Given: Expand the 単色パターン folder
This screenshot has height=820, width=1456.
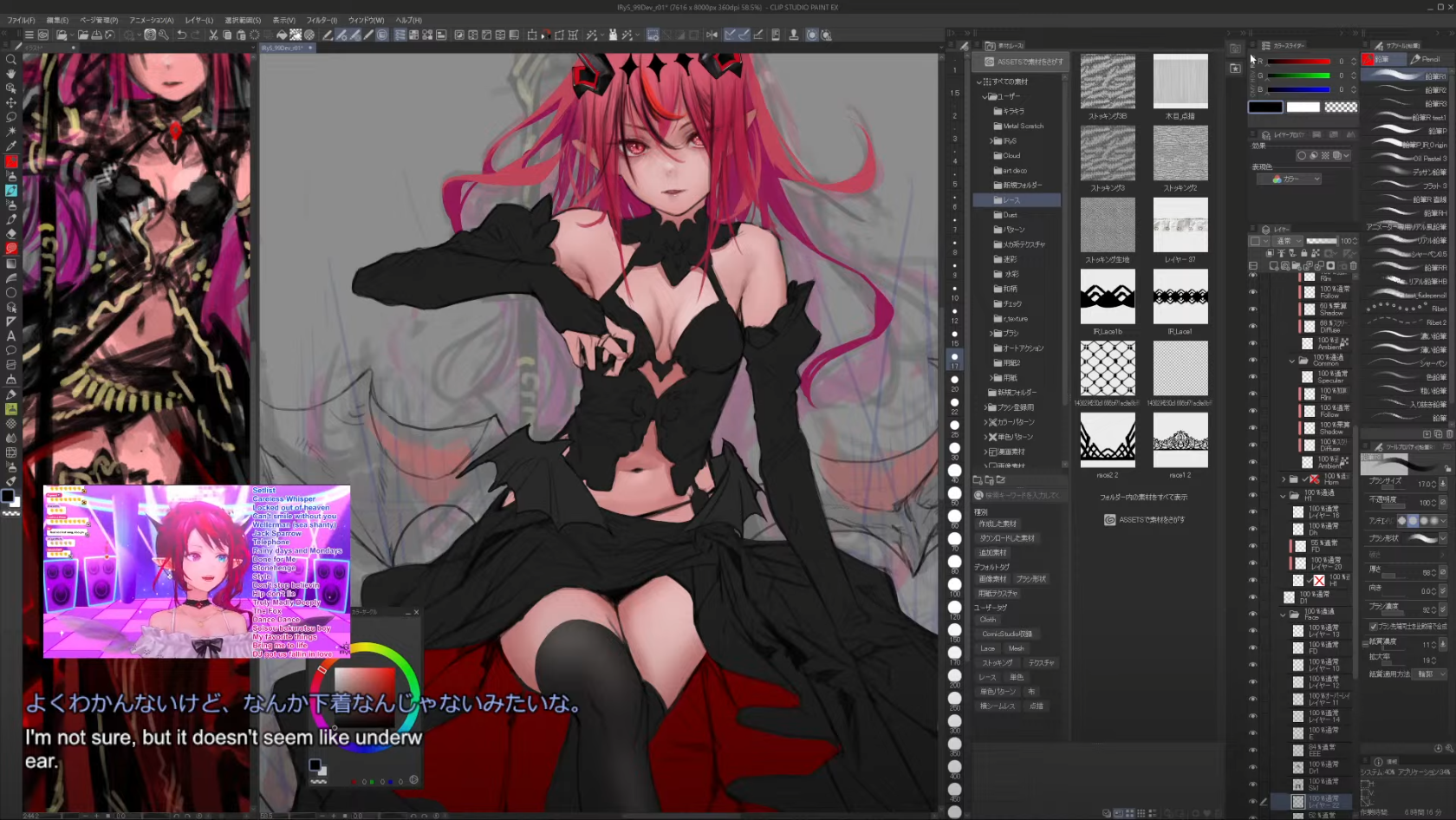Looking at the screenshot, I should (x=985, y=437).
